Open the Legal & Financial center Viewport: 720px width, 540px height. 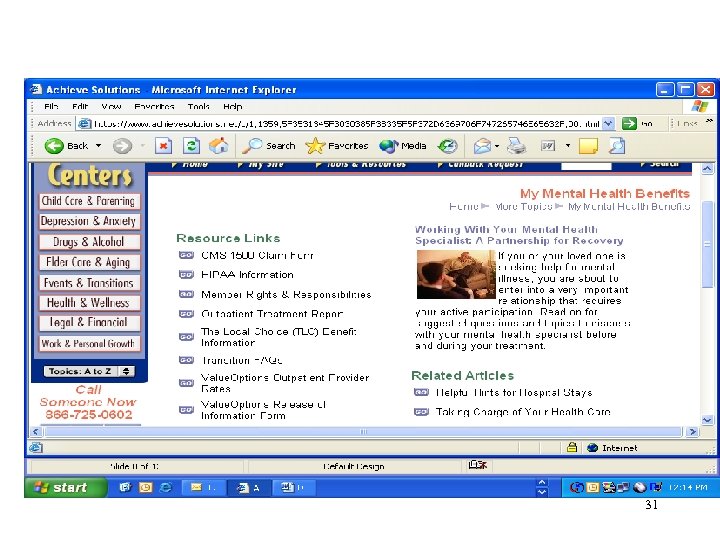[x=89, y=322]
